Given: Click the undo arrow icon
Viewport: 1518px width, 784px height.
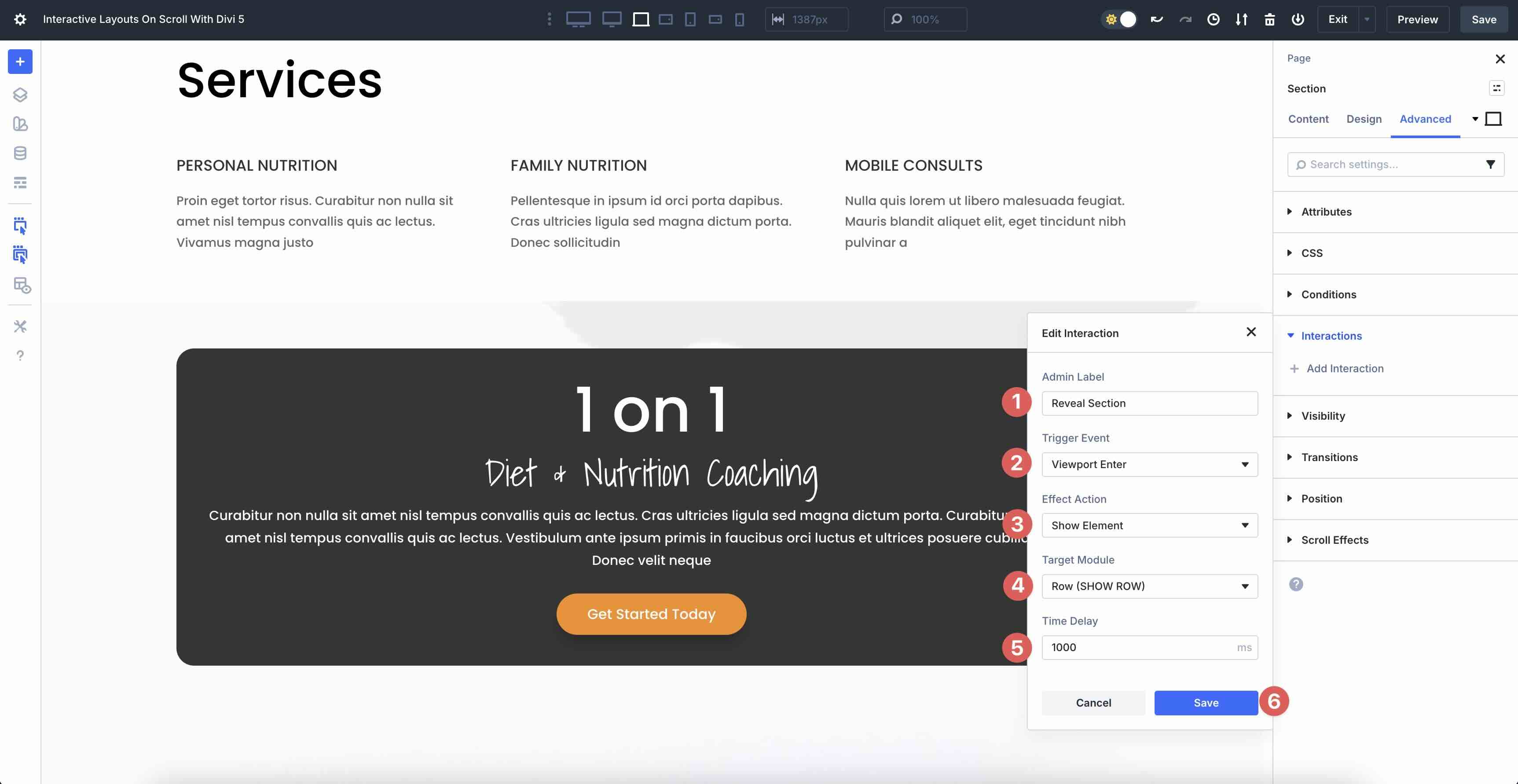Looking at the screenshot, I should point(1157,19).
